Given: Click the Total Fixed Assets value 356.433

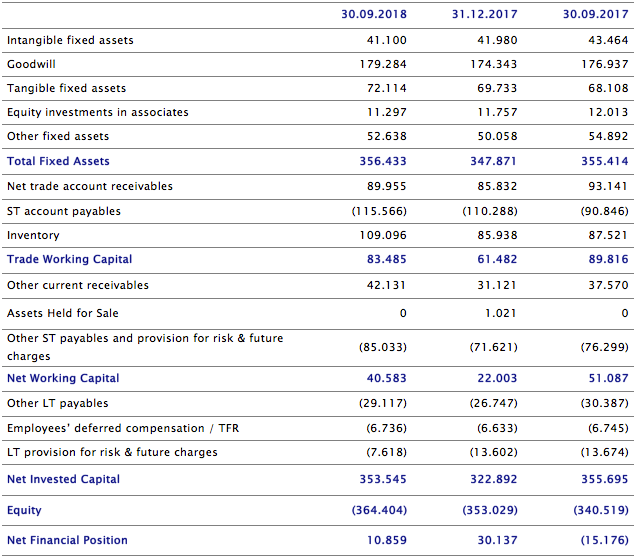Looking at the screenshot, I should pyautogui.click(x=383, y=161).
